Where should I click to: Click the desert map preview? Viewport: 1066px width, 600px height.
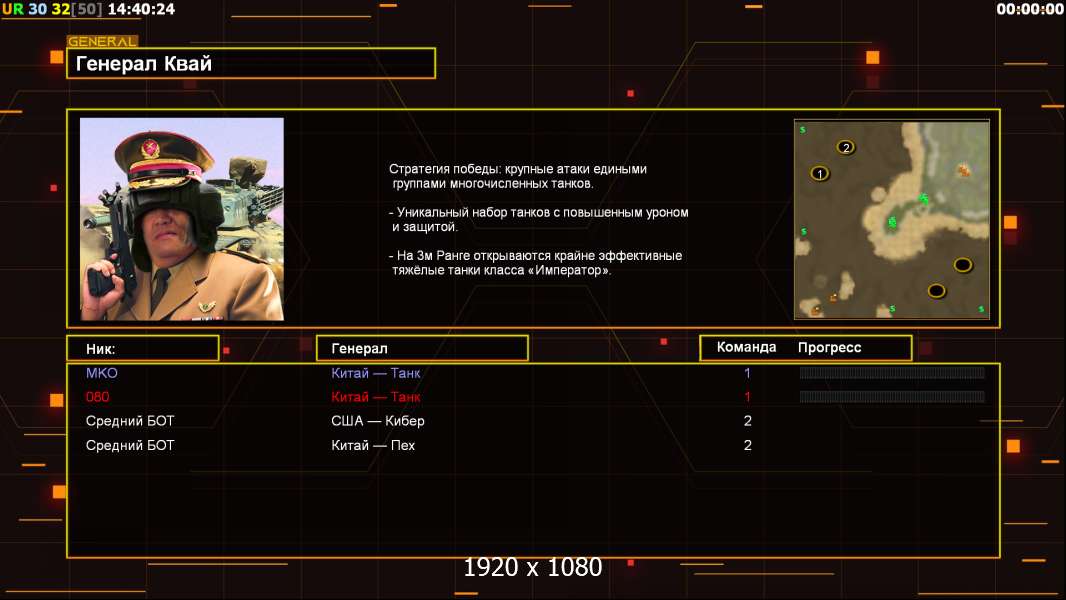[892, 219]
